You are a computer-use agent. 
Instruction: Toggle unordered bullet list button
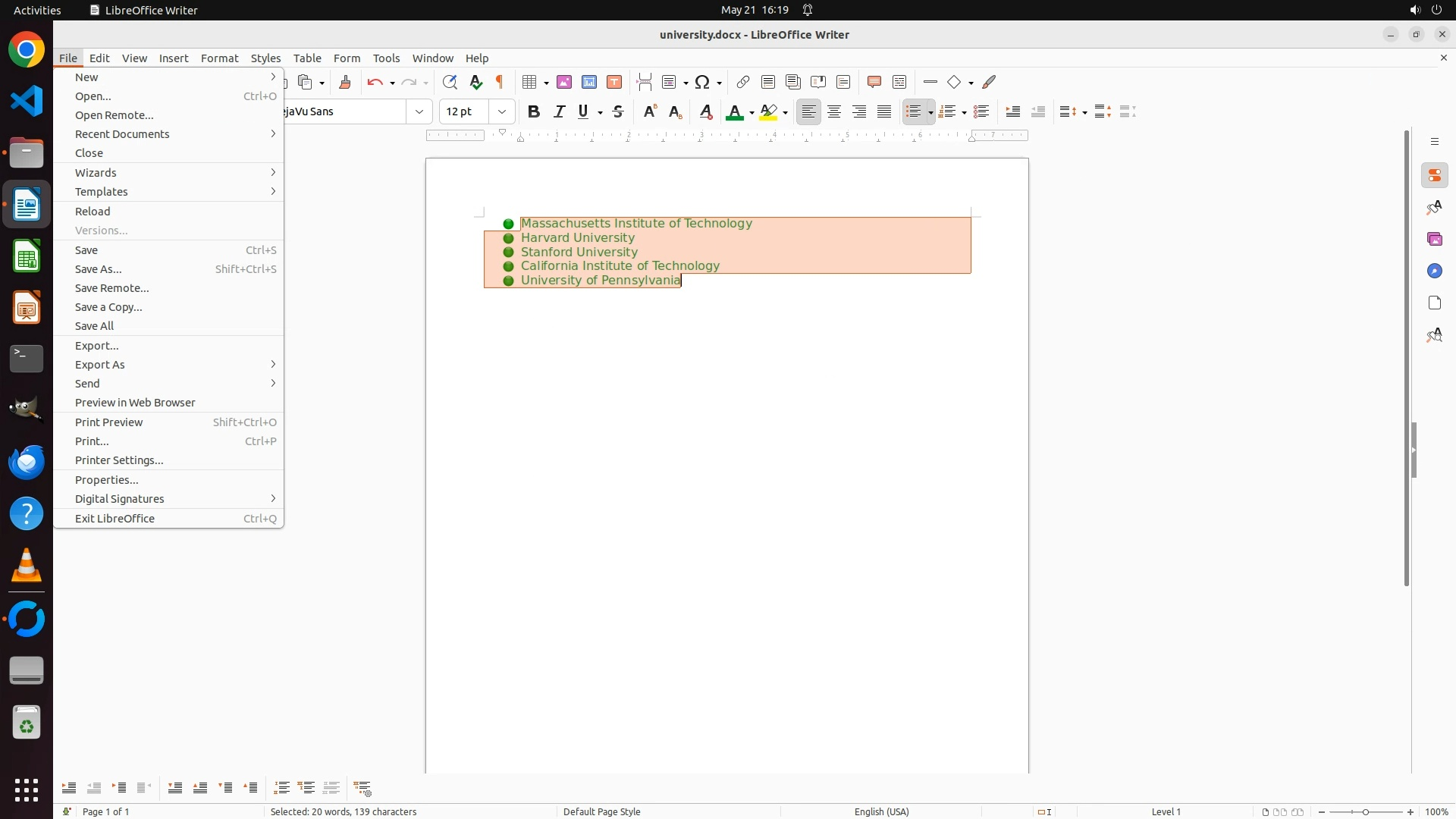pyautogui.click(x=914, y=111)
